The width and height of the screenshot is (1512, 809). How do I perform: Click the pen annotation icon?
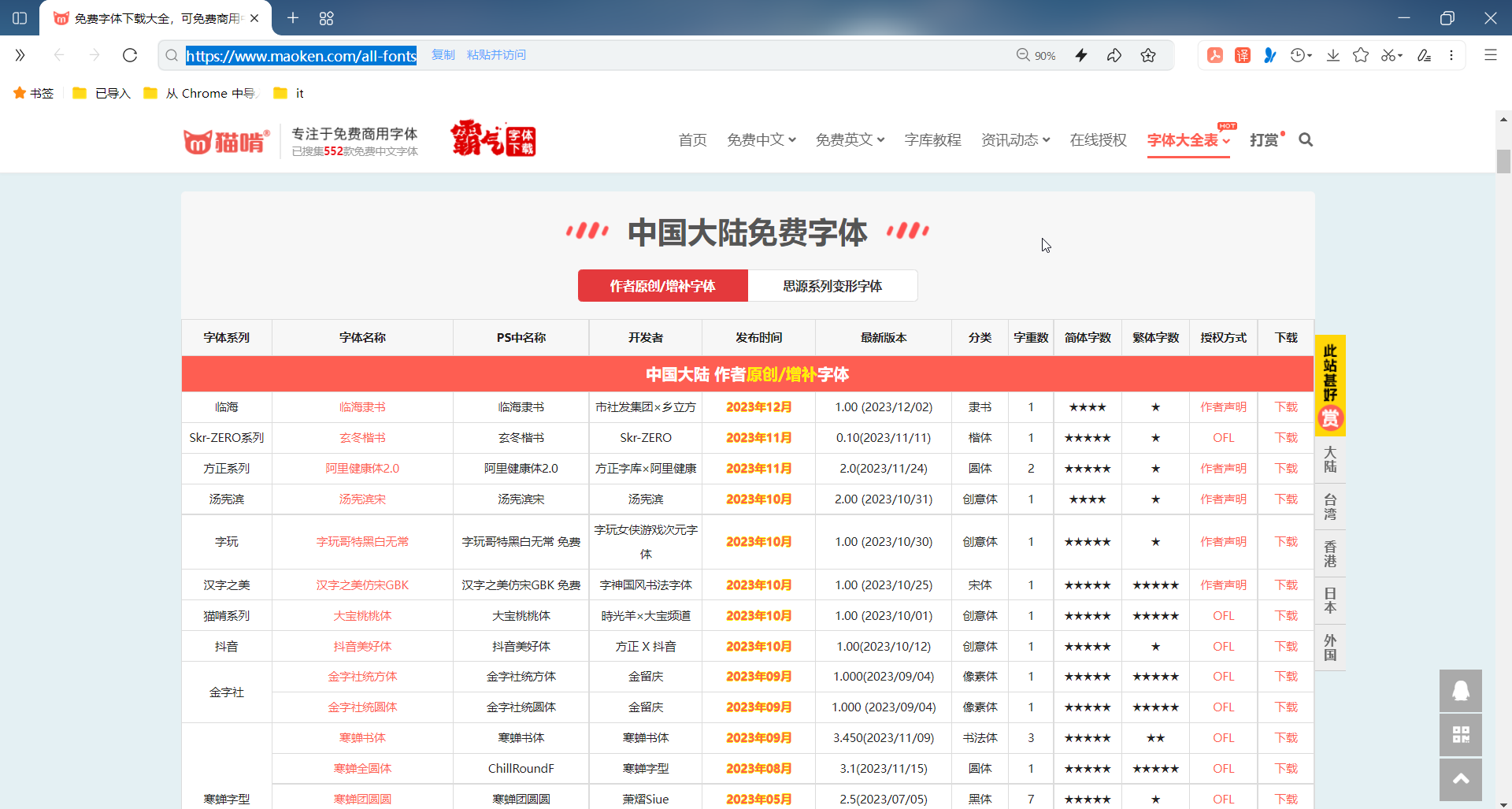point(1424,55)
